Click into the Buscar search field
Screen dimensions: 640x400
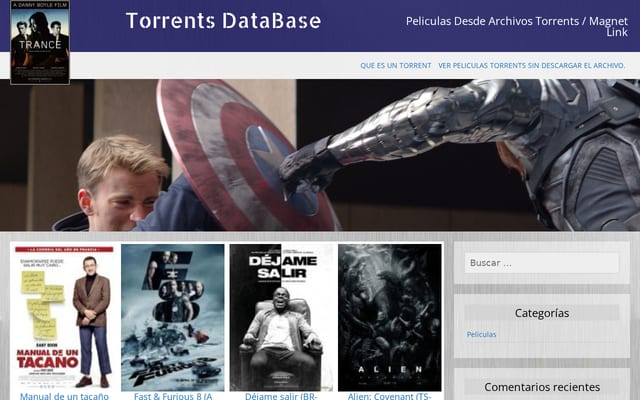542,263
